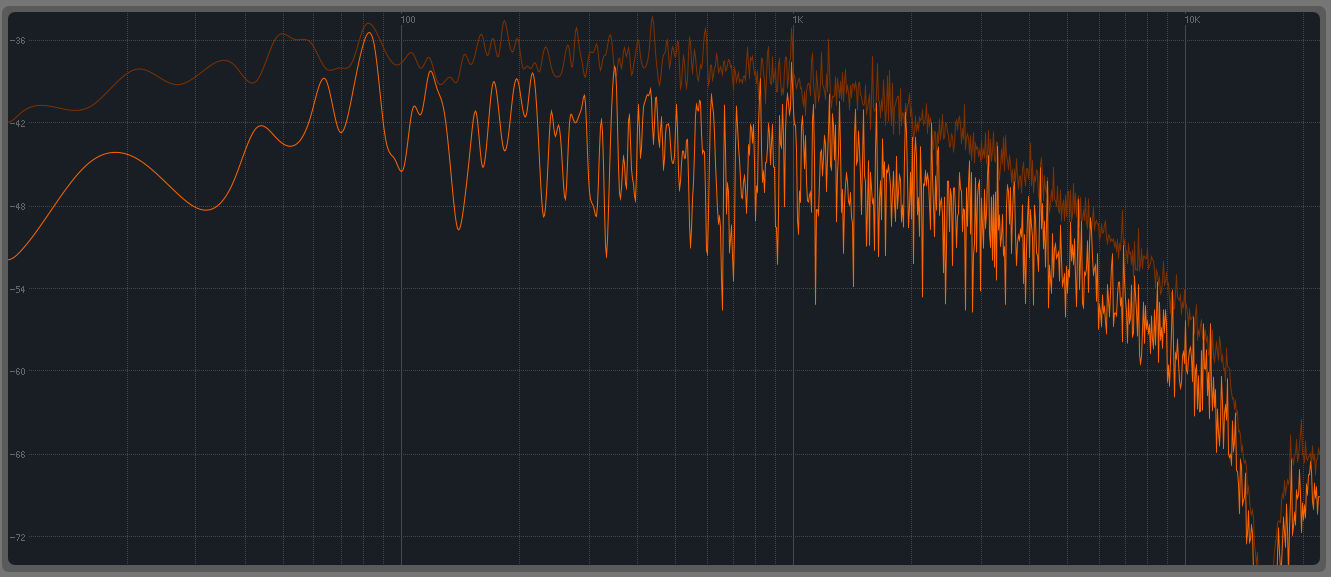
Task: Click the dark orange curve's start at left edge
Action: pos(10,122)
